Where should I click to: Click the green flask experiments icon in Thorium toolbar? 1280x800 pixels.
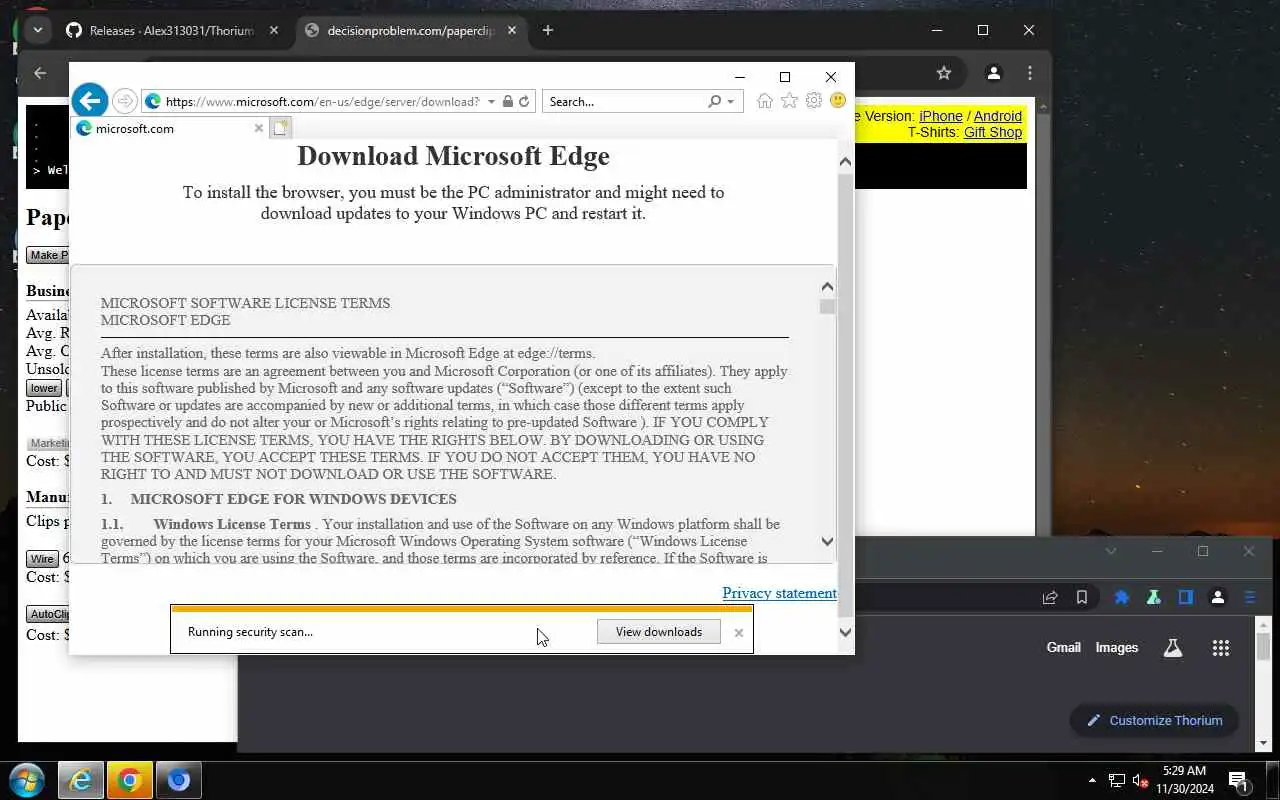tap(1154, 597)
